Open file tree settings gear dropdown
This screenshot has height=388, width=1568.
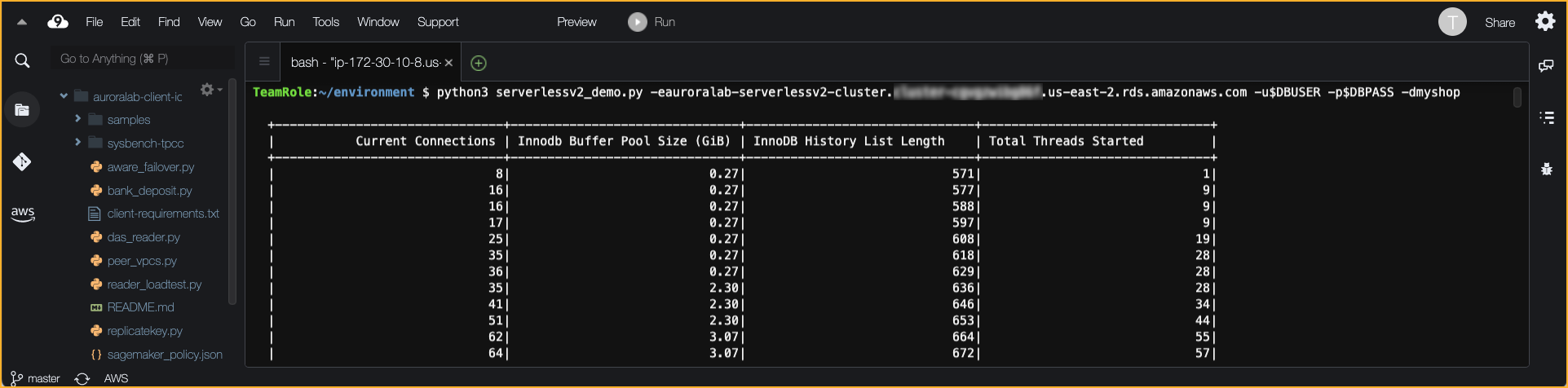tap(210, 90)
